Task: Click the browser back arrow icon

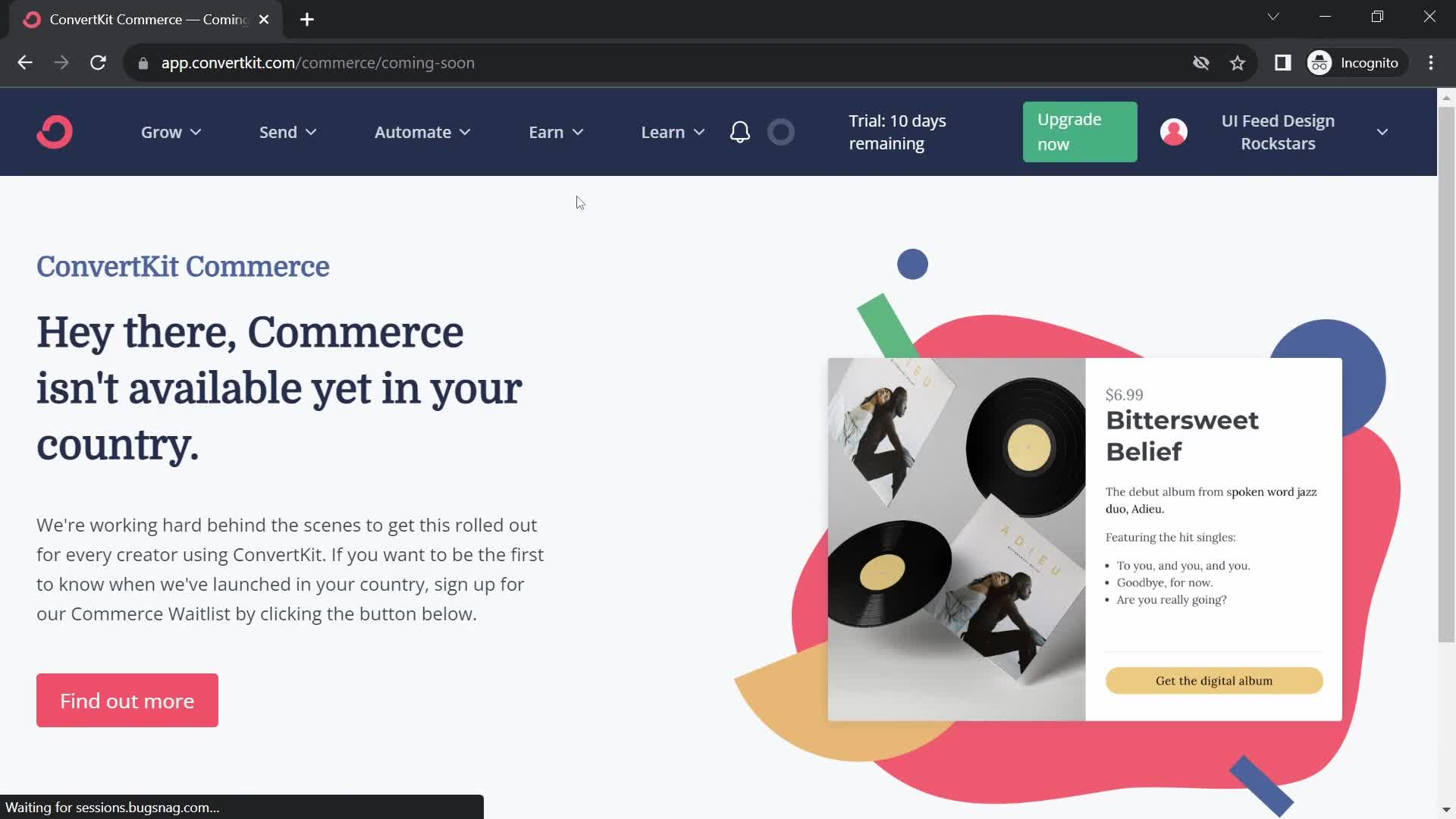Action: (25, 63)
